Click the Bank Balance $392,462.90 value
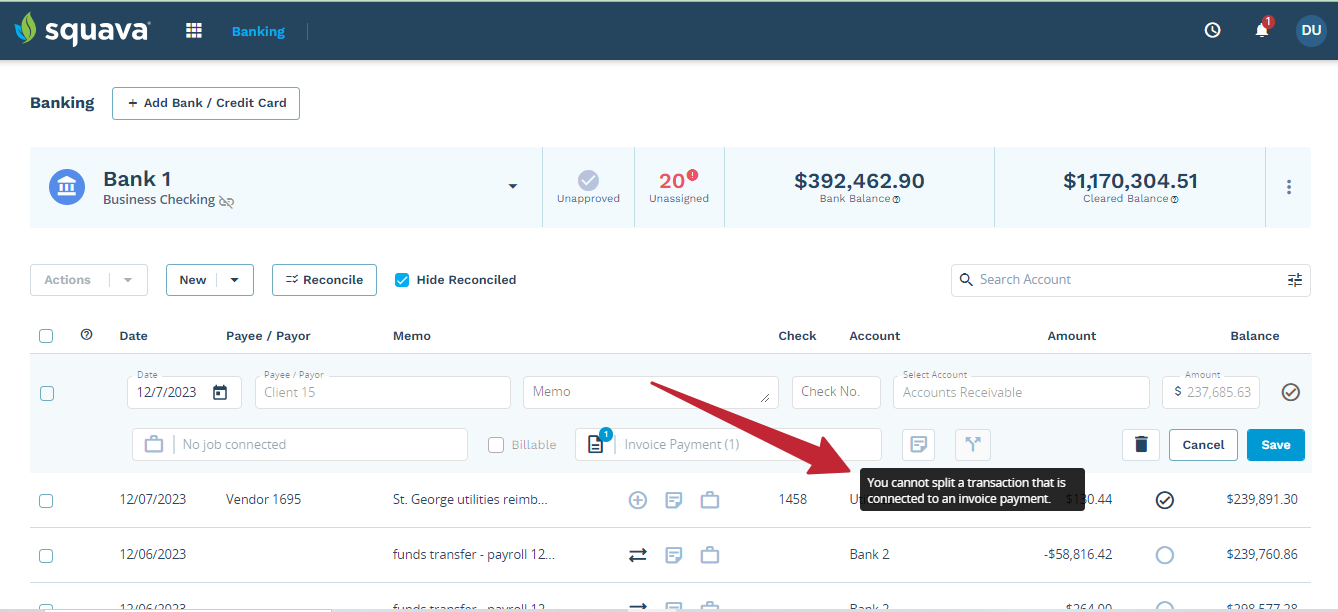This screenshot has width=1338, height=612. coord(859,181)
